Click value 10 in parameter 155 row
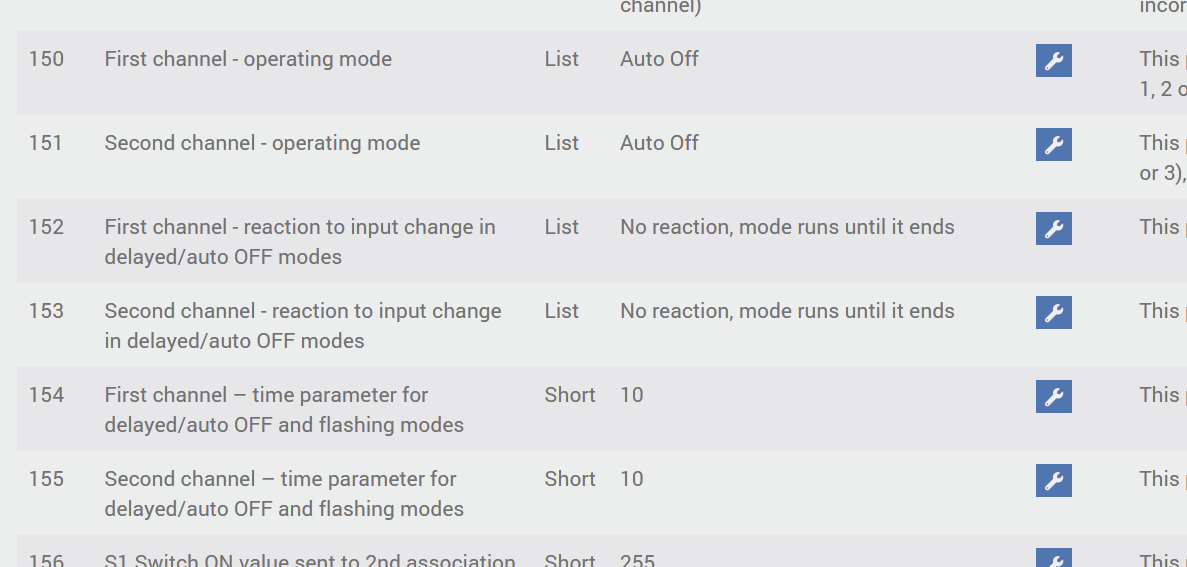1187x567 pixels. [x=632, y=479]
